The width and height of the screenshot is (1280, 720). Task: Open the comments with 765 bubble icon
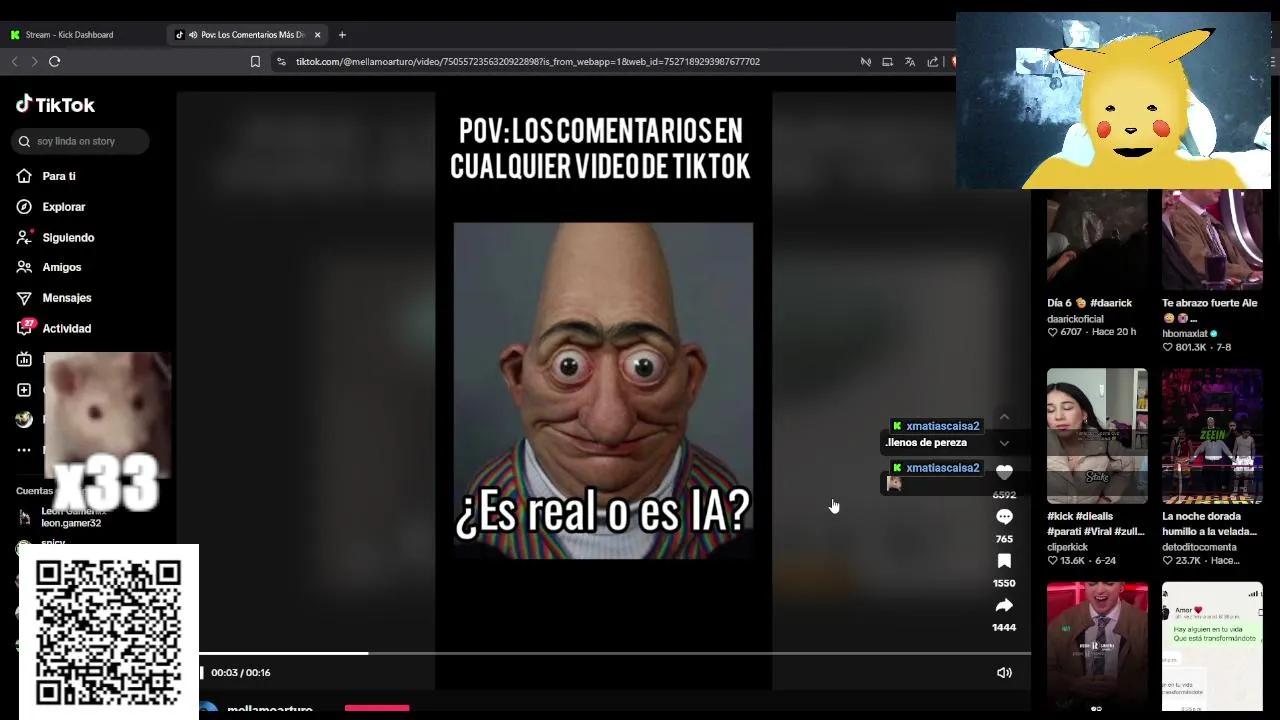tap(1004, 517)
